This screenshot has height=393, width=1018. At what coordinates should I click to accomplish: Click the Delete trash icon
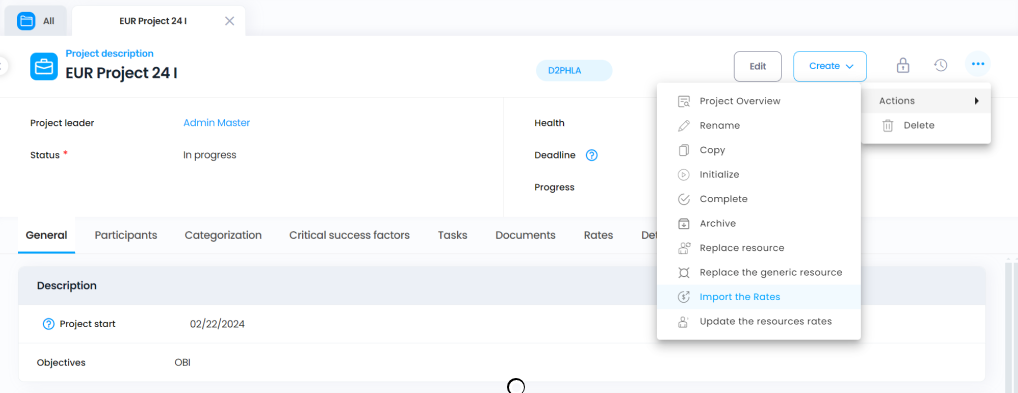pyautogui.click(x=888, y=125)
